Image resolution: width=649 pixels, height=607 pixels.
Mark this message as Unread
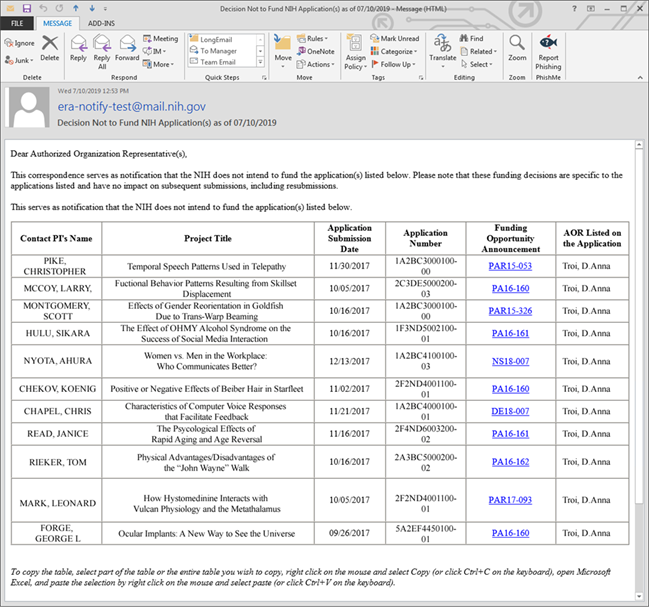point(395,38)
